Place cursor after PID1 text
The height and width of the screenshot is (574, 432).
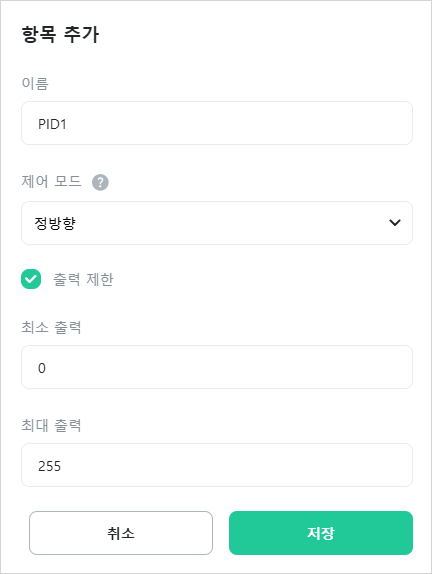pos(67,124)
